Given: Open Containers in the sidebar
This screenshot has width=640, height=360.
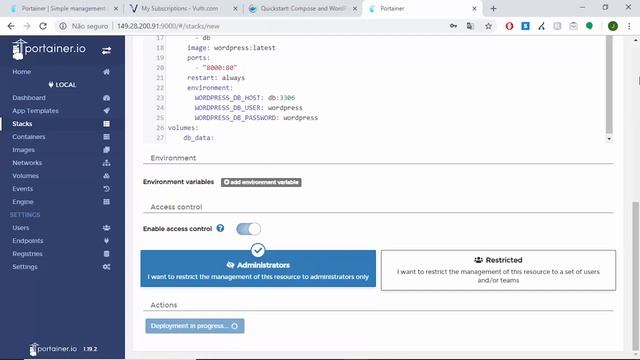Looking at the screenshot, I should pos(29,137).
